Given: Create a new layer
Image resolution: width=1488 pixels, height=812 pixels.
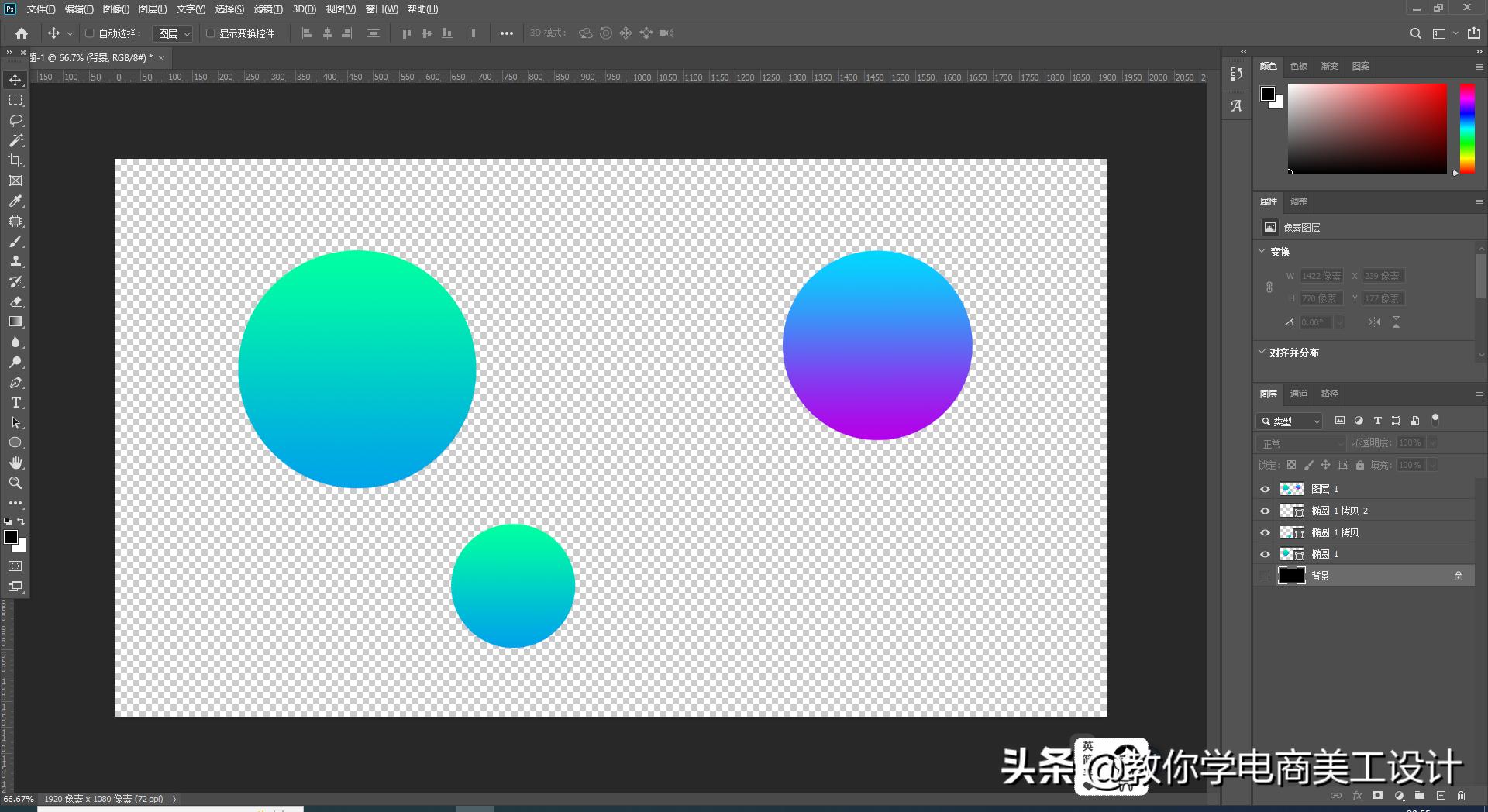Looking at the screenshot, I should [x=1441, y=796].
